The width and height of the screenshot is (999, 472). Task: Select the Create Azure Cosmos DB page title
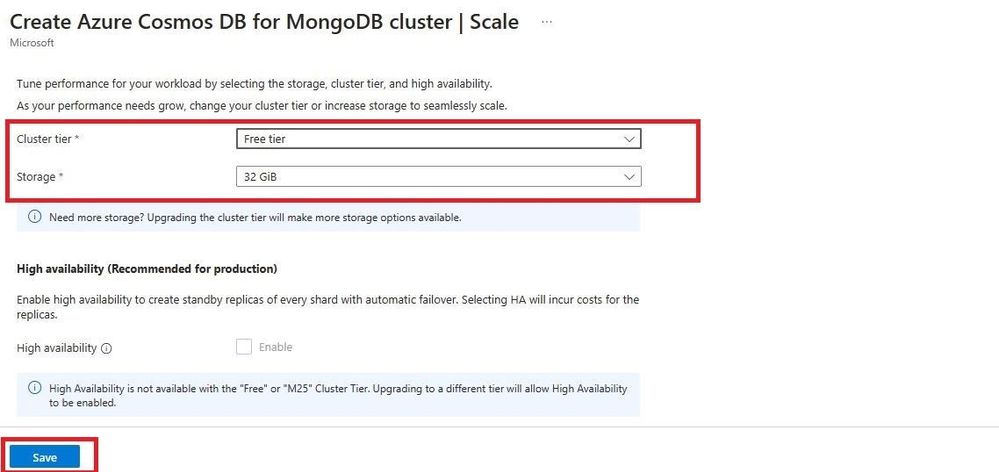pos(264,22)
